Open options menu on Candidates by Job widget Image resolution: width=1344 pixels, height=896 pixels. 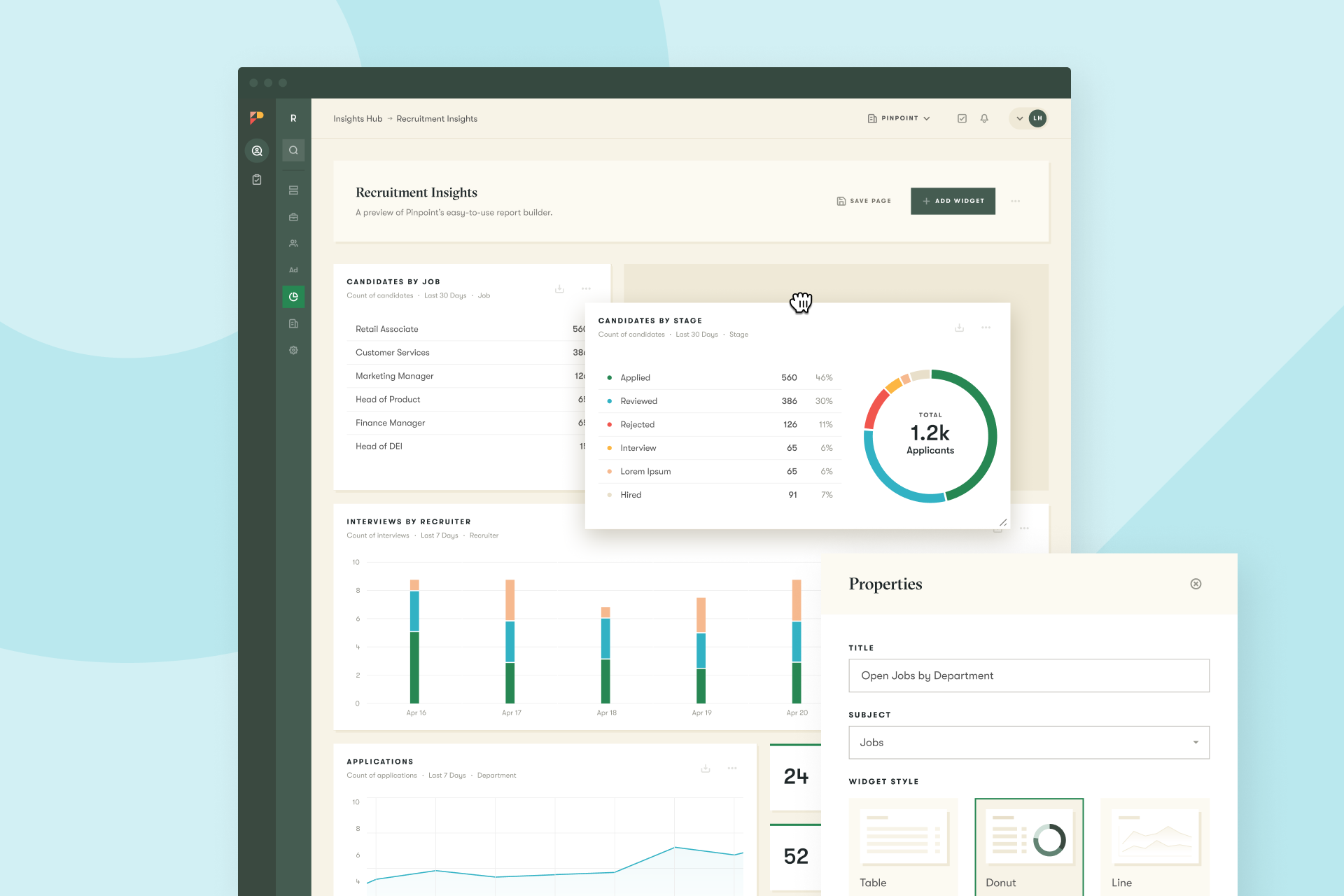point(586,288)
